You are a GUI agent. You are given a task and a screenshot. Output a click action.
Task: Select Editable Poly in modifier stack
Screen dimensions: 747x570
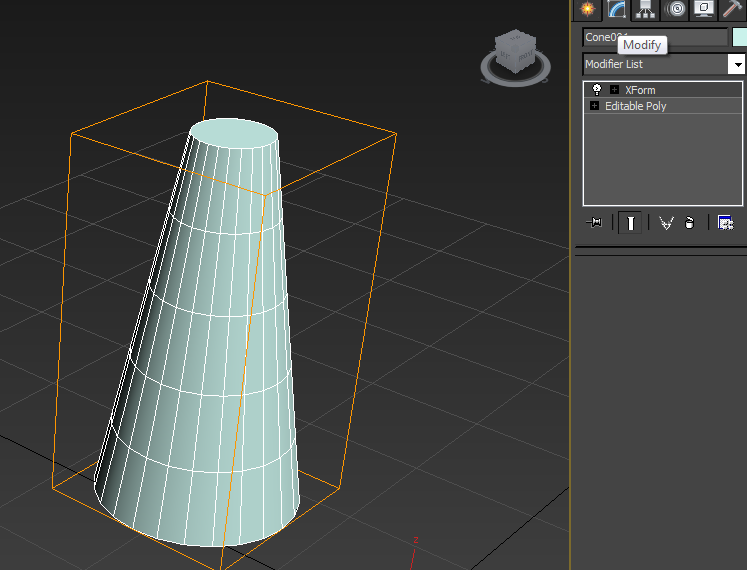click(x=636, y=106)
